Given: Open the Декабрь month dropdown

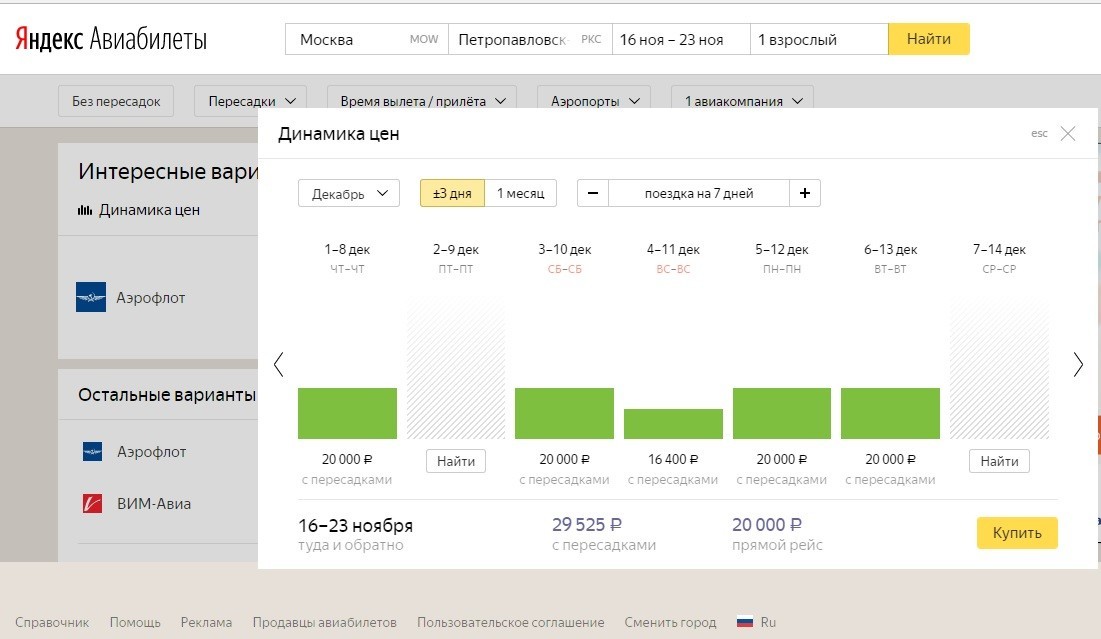Looking at the screenshot, I should click(x=349, y=193).
